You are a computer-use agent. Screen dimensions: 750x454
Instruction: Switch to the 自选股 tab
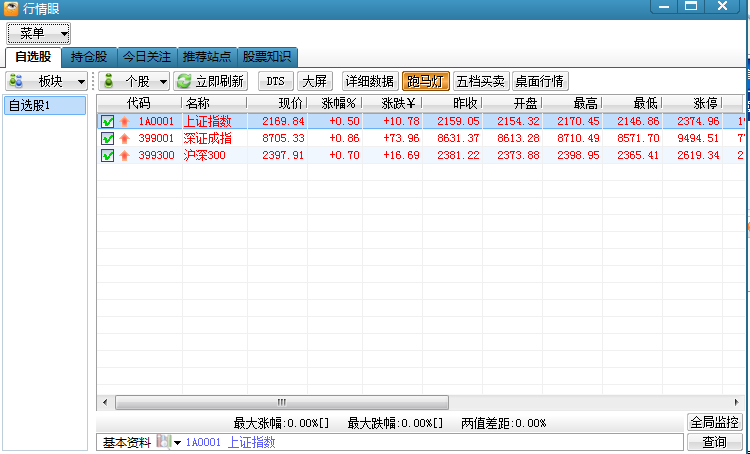coord(33,57)
